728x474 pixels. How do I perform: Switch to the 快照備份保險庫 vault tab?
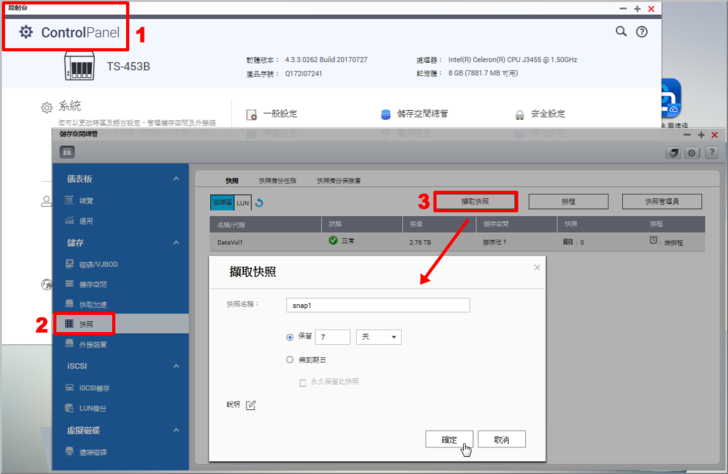click(x=338, y=181)
